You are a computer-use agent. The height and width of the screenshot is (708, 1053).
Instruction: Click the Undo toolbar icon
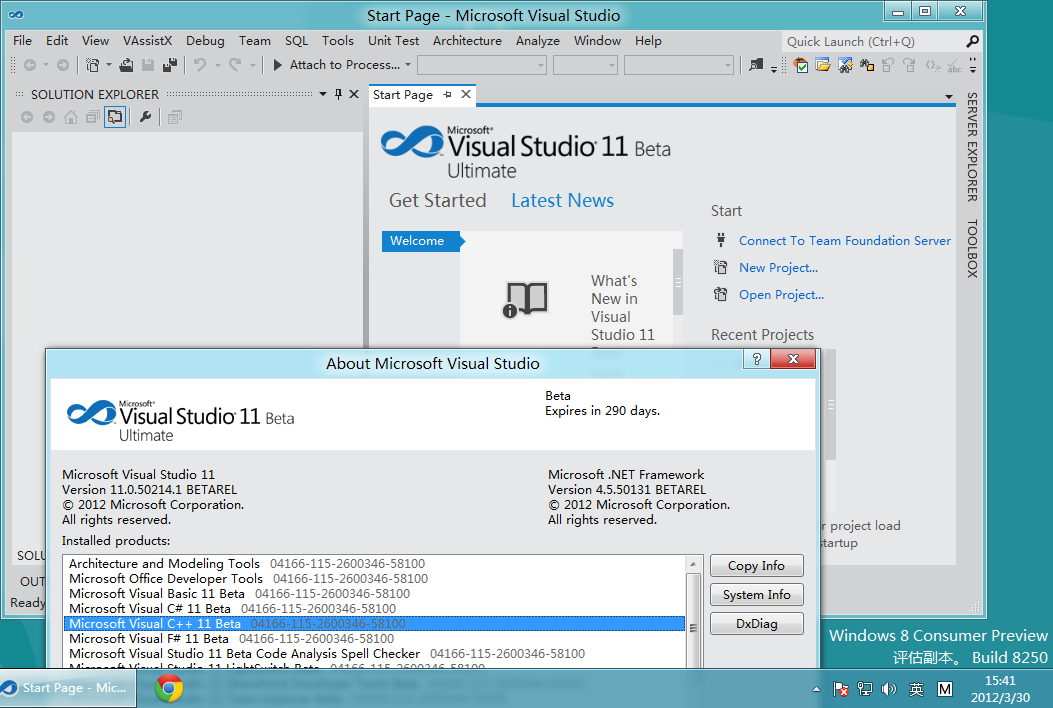200,65
